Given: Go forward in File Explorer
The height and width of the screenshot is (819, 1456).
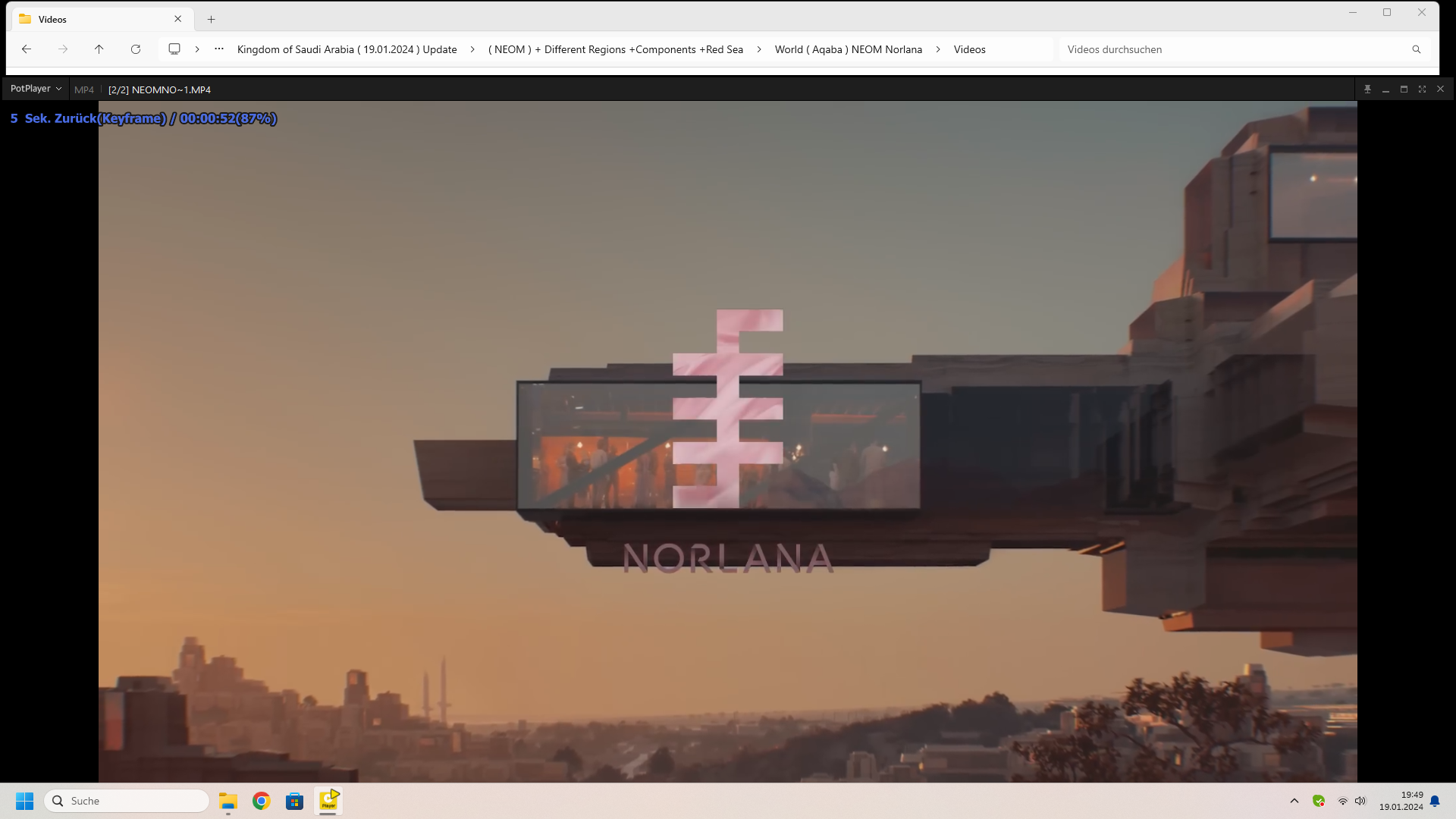Looking at the screenshot, I should (63, 49).
